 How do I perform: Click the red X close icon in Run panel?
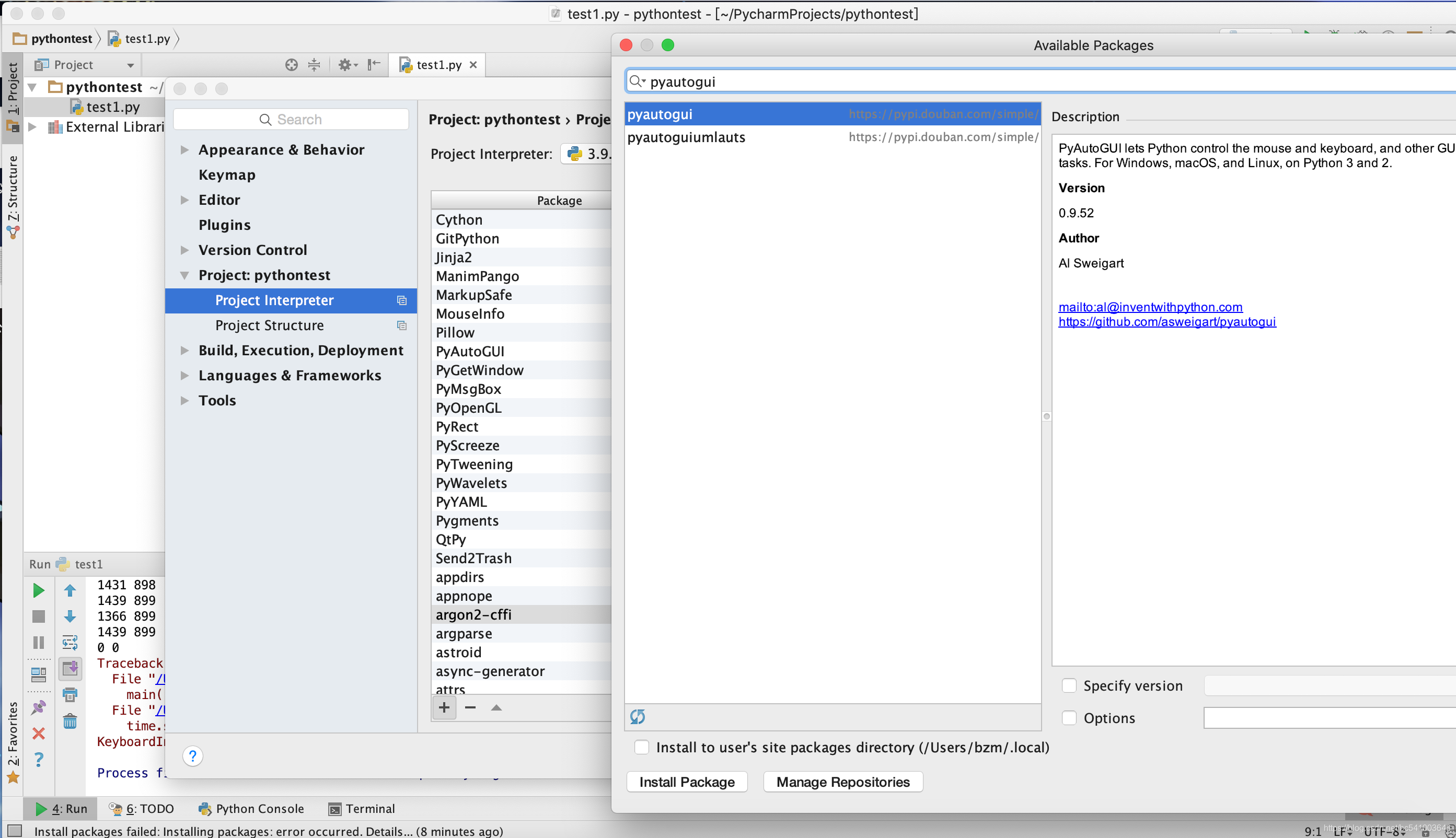(39, 734)
